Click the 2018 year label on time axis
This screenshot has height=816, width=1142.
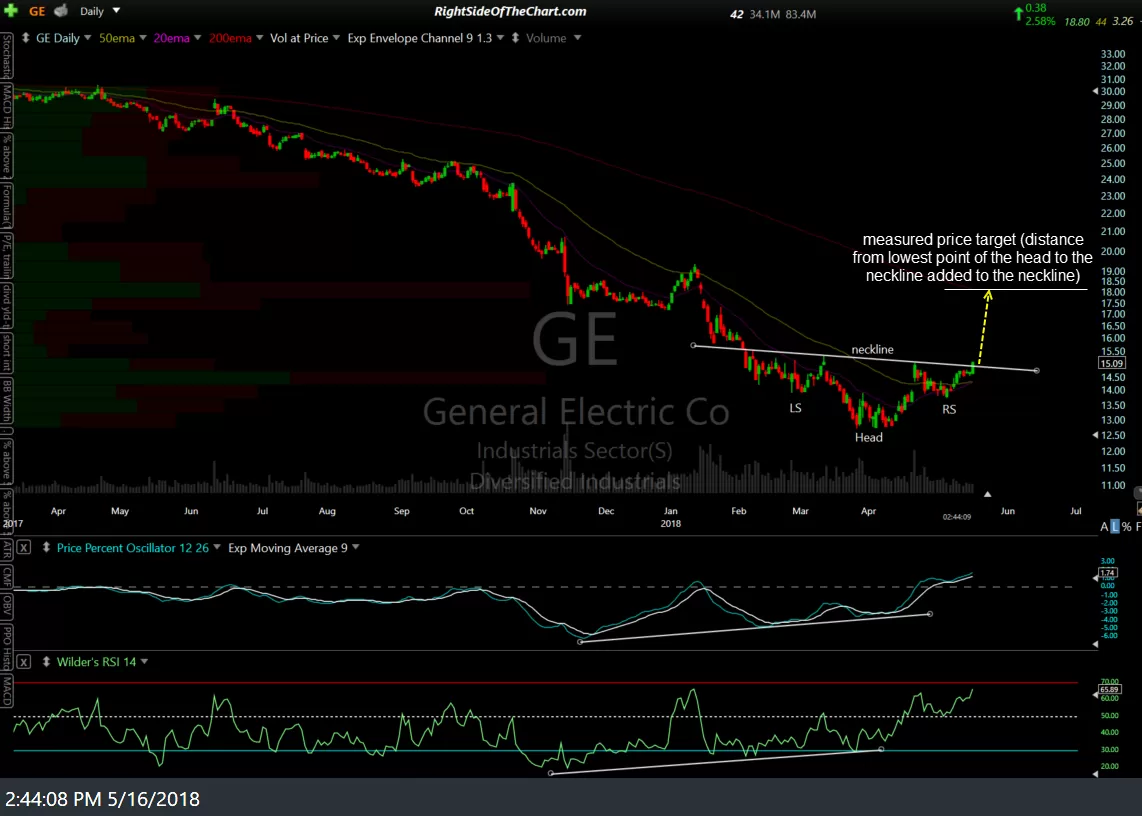[671, 523]
